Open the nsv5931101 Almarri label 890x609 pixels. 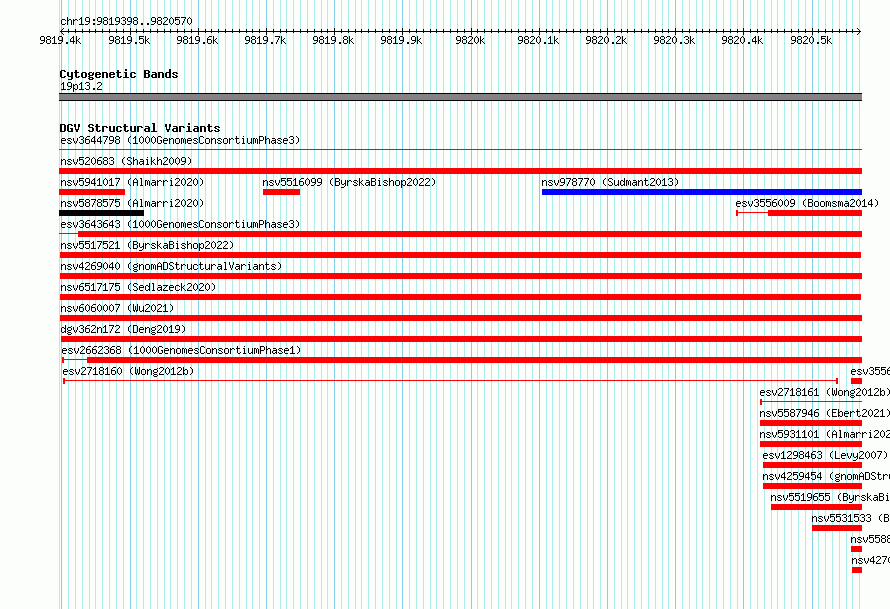click(x=824, y=434)
